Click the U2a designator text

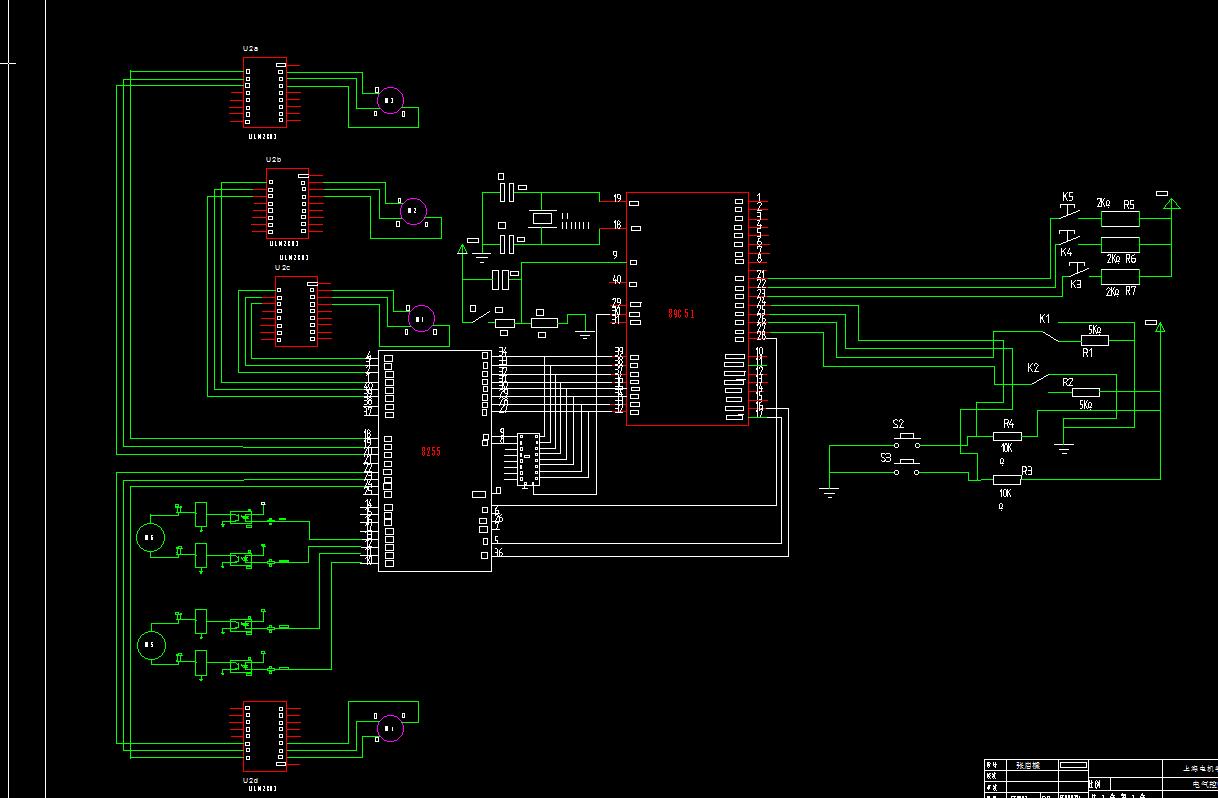pyautogui.click(x=250, y=49)
